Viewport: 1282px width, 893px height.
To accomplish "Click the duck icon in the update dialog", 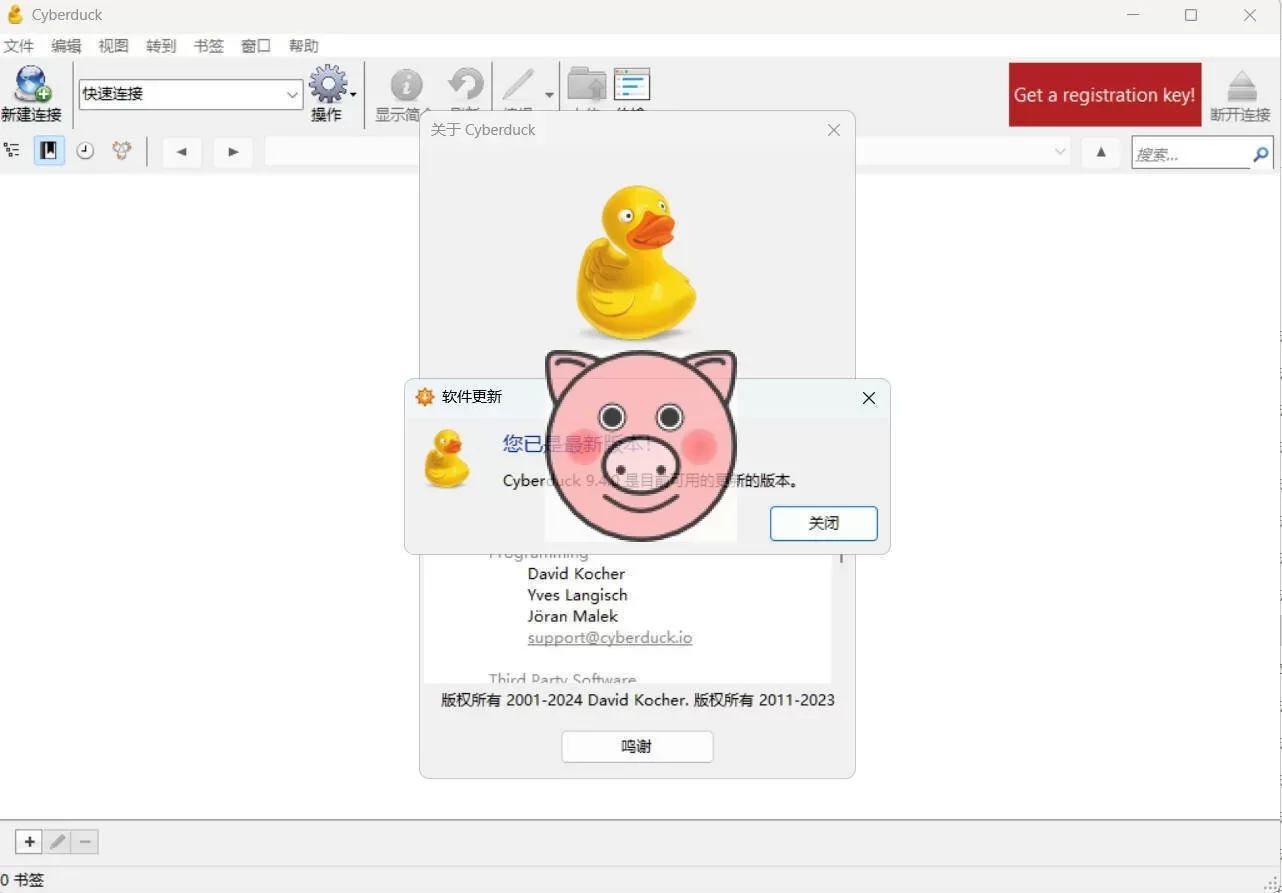I will point(446,459).
